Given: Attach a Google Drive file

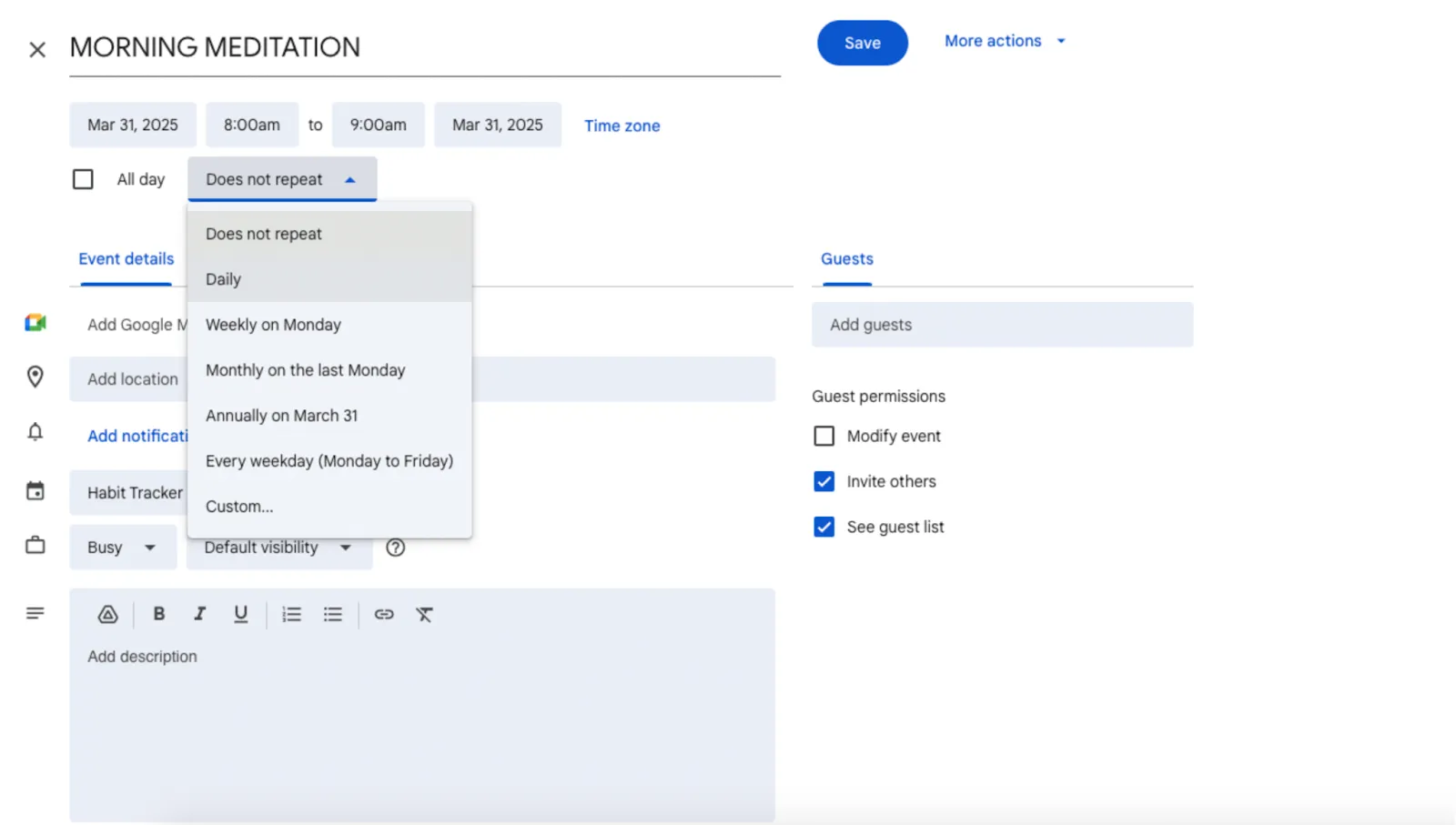Looking at the screenshot, I should 107,614.
